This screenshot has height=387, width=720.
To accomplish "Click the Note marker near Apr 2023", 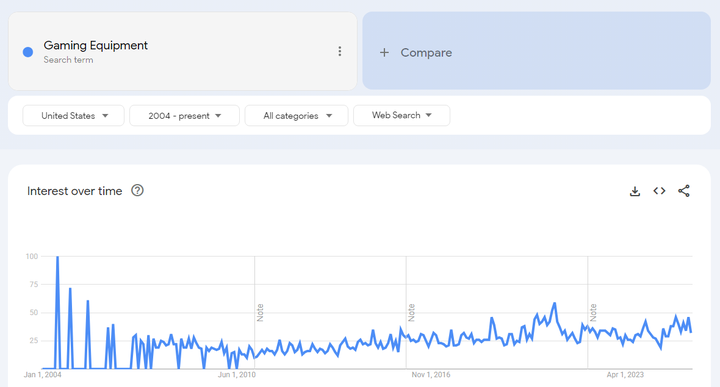I will click(x=593, y=313).
